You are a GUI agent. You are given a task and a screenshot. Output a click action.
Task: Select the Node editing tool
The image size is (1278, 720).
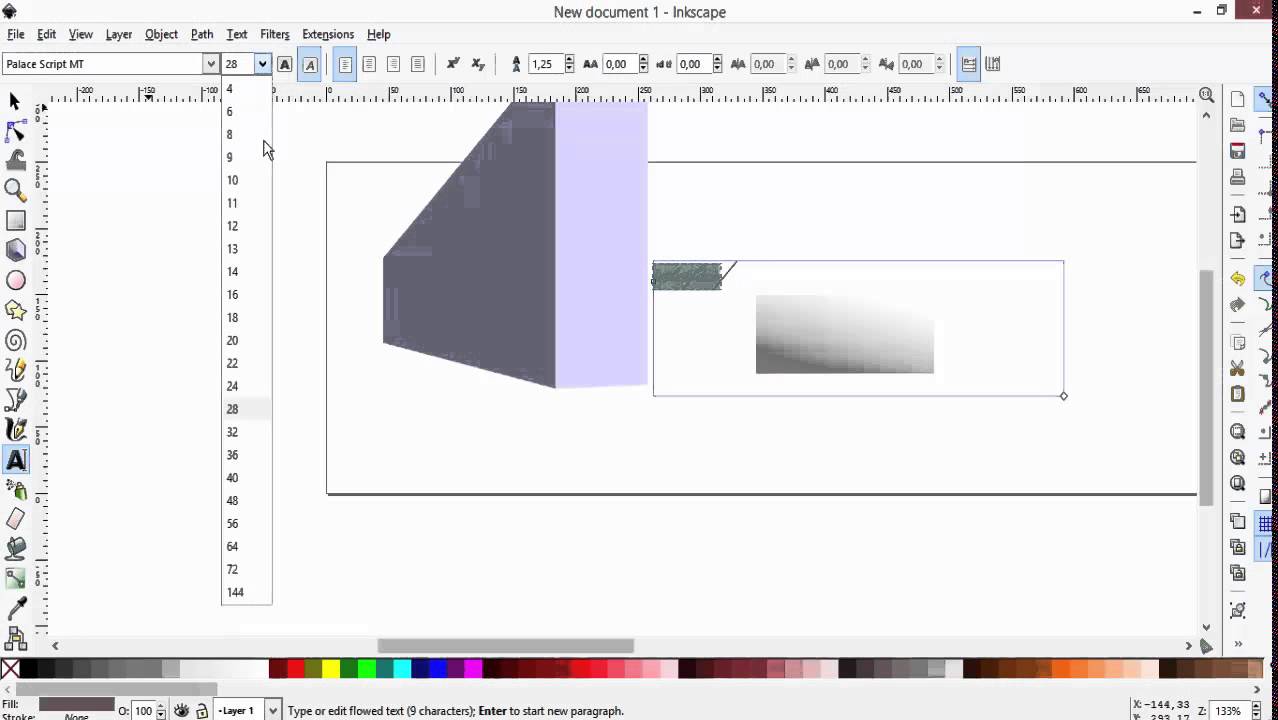15,131
